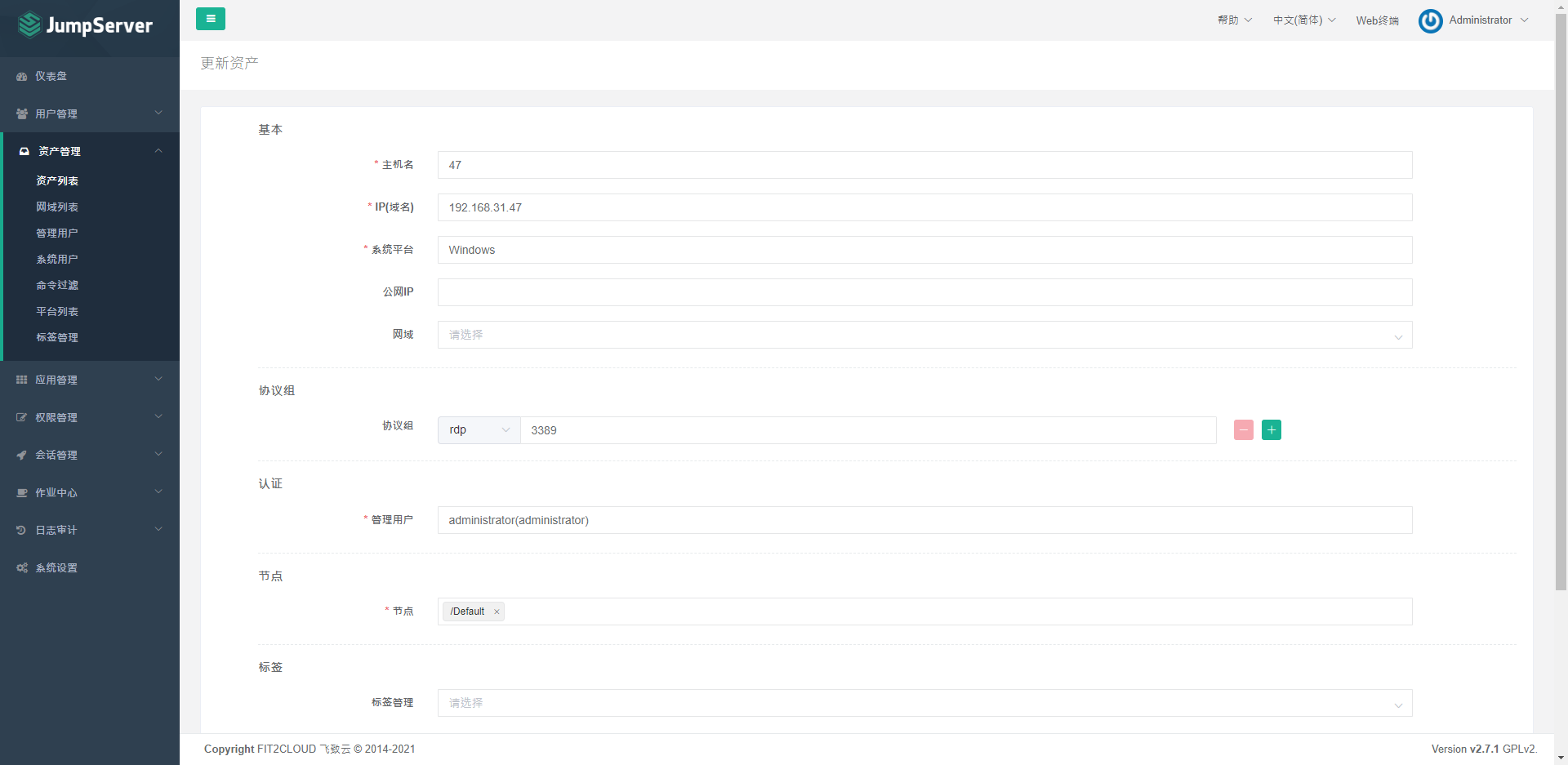Remove the /Default node tag
Image resolution: width=1568 pixels, height=765 pixels.
tap(497, 612)
